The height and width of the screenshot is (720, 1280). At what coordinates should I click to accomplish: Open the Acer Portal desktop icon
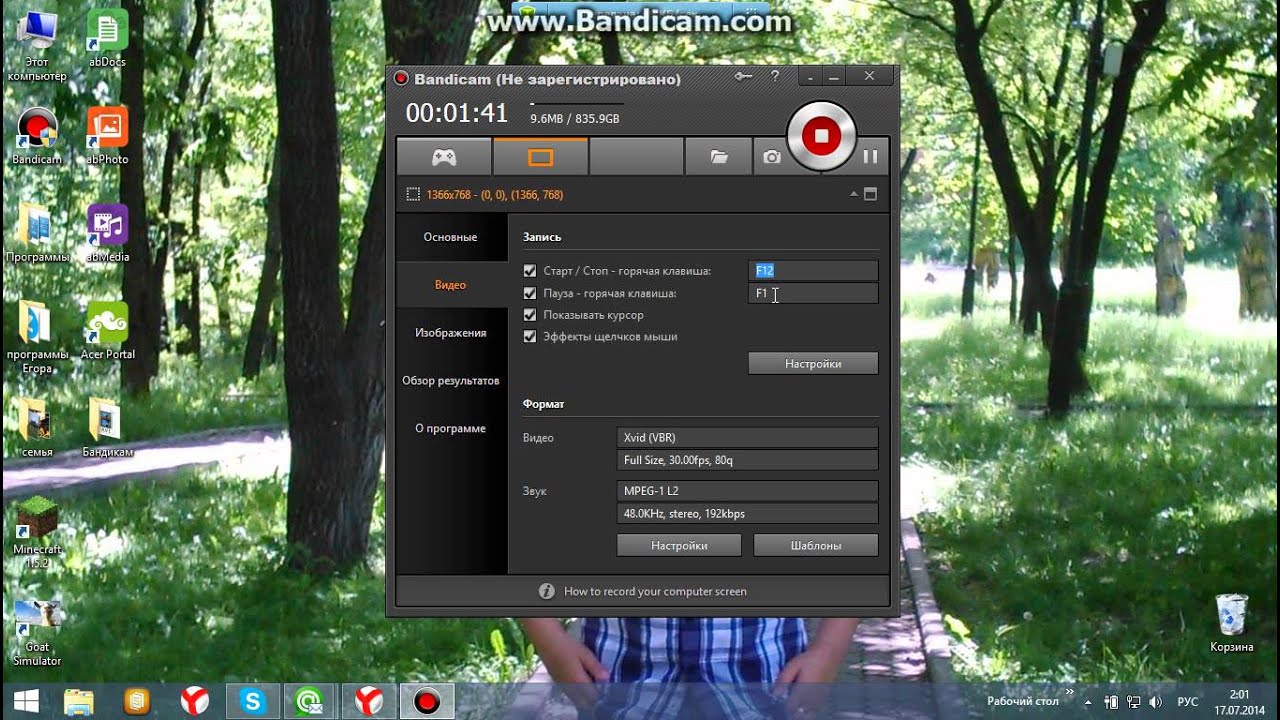(107, 331)
